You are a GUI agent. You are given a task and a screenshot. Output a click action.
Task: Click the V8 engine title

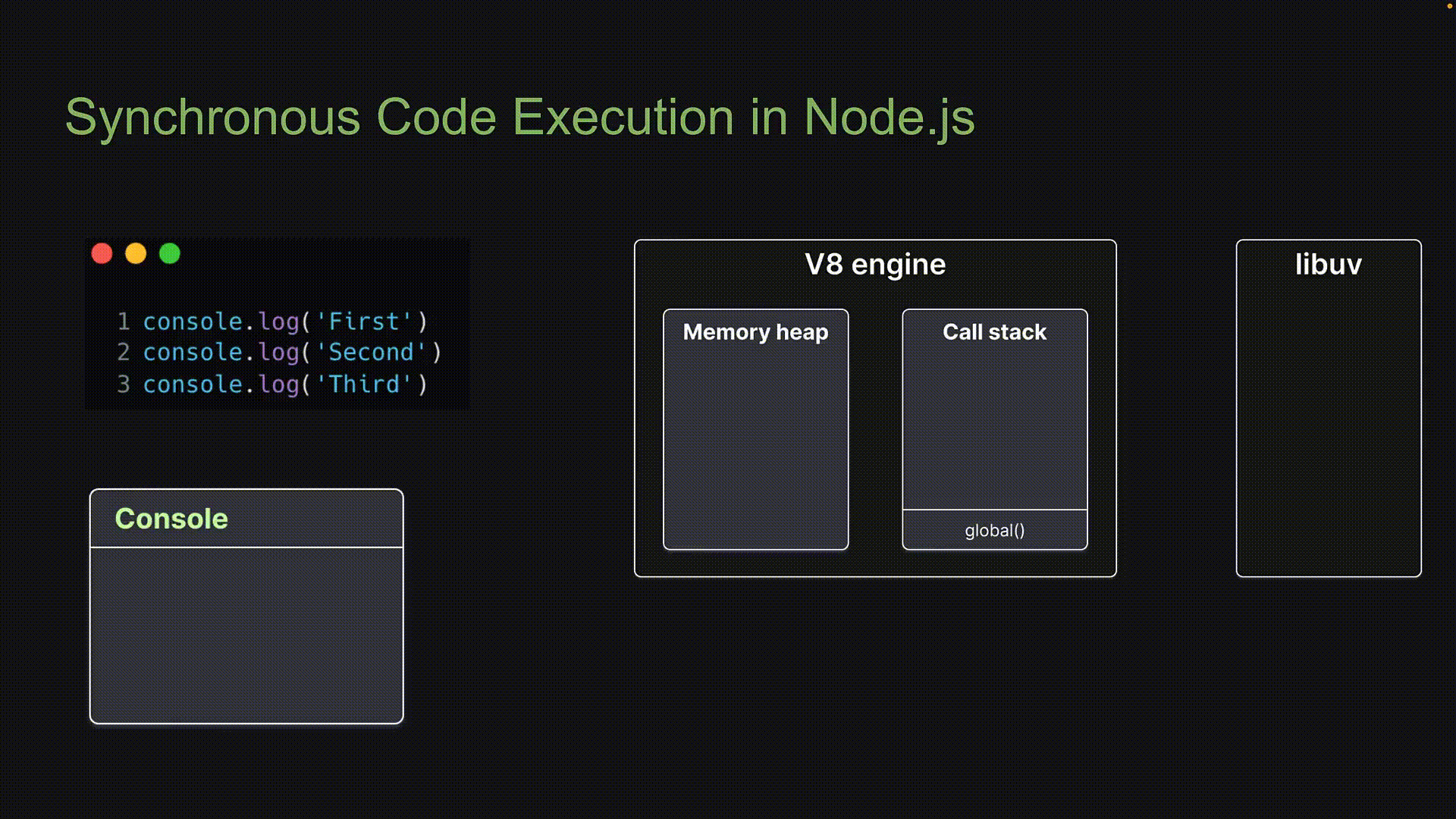tap(875, 265)
